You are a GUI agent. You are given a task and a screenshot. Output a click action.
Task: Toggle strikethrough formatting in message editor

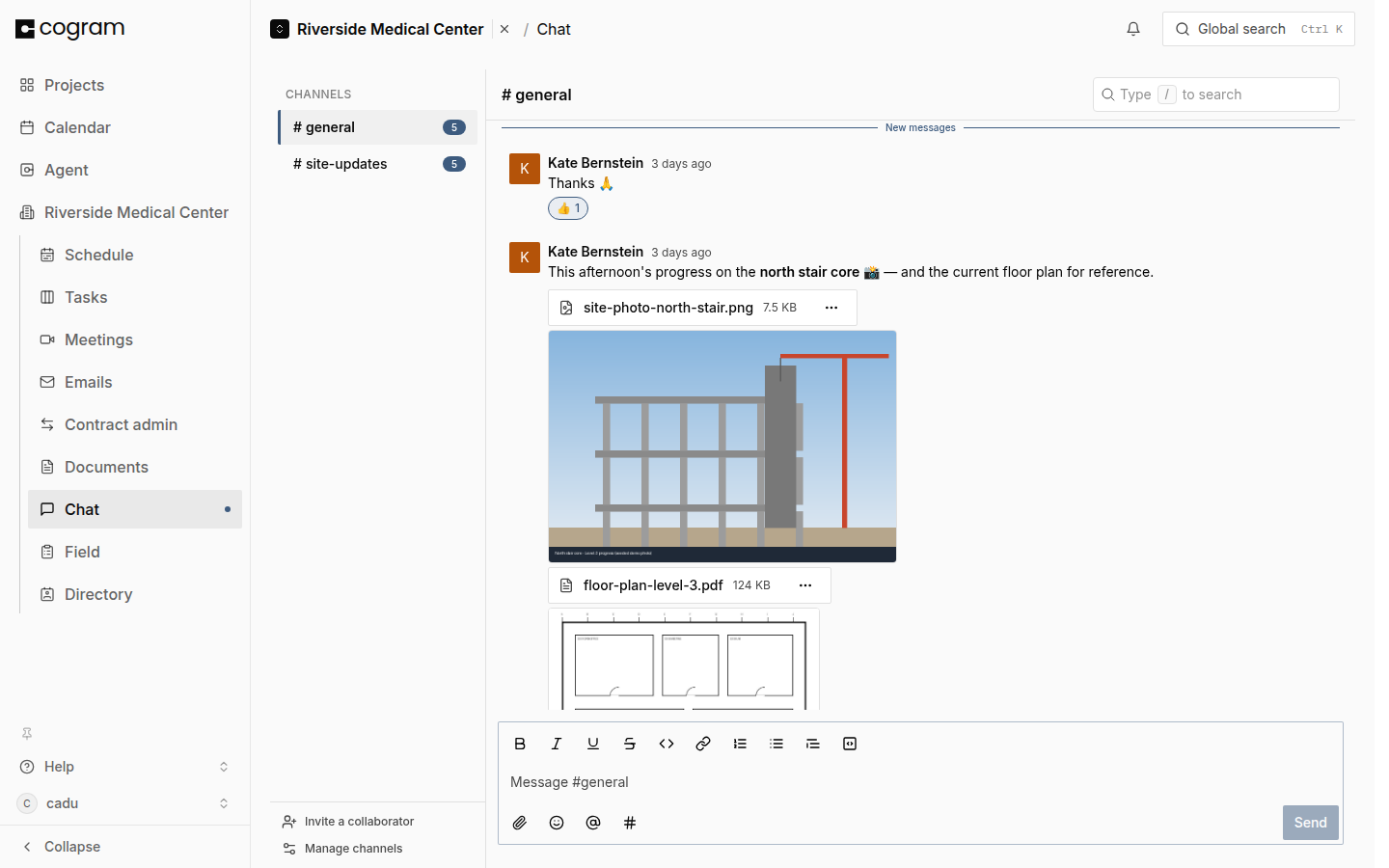[630, 744]
